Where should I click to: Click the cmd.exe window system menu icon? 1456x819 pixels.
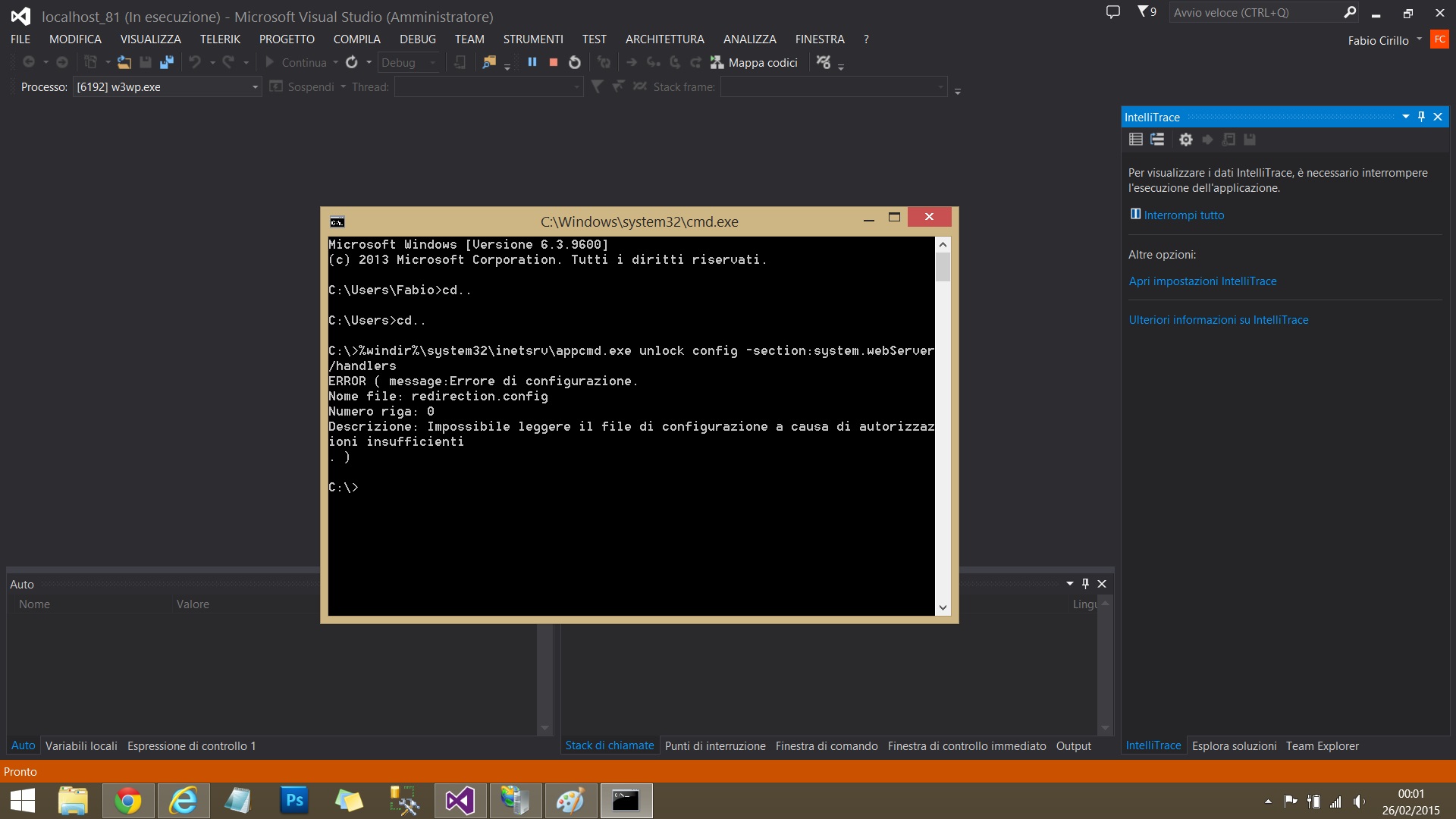337,222
